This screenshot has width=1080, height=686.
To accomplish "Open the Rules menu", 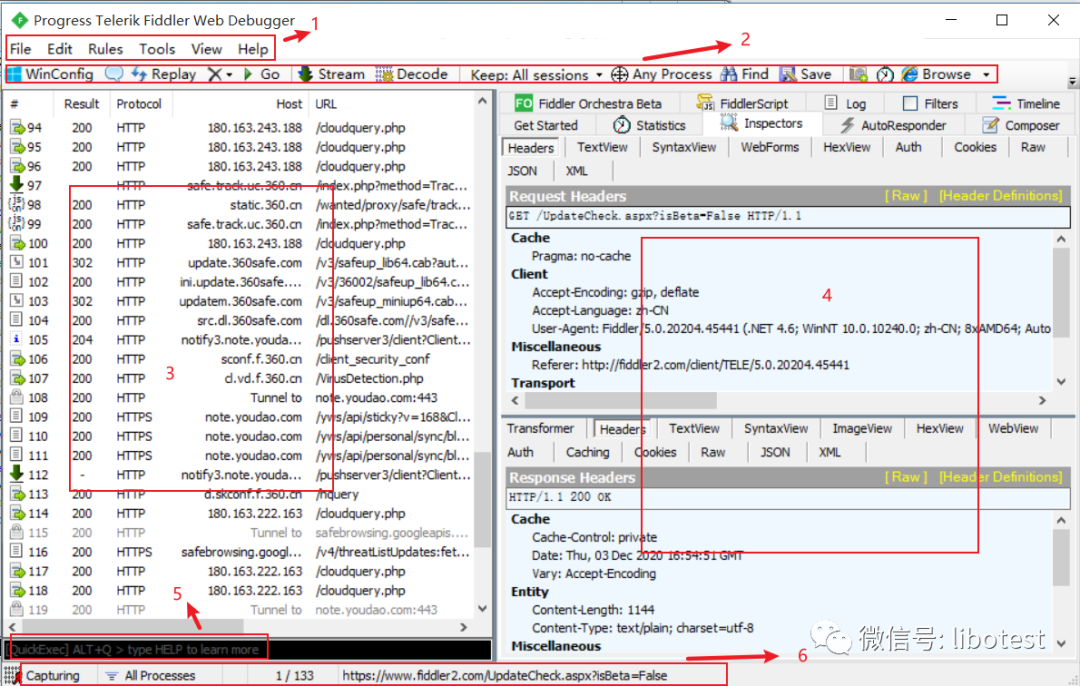I will (x=105, y=49).
